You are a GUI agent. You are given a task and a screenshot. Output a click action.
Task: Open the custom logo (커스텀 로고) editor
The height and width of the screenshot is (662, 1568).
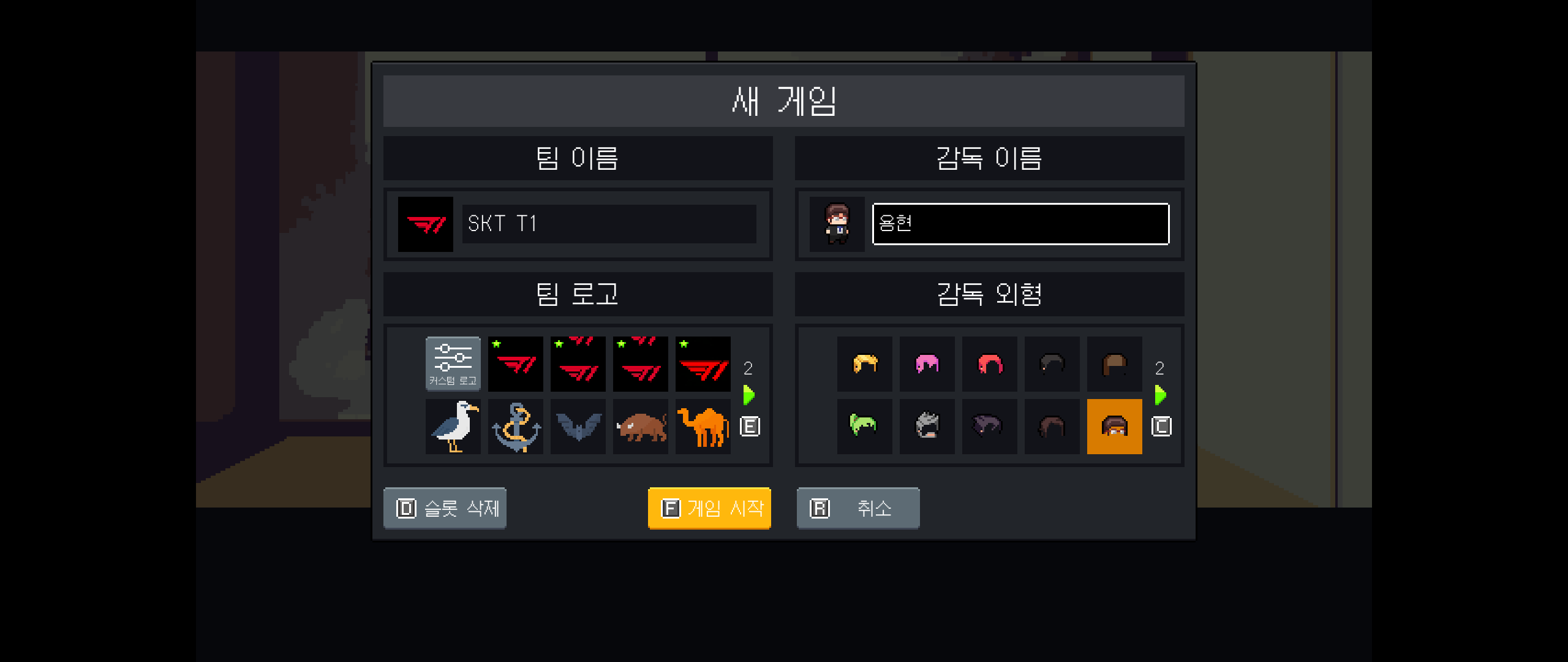[453, 363]
